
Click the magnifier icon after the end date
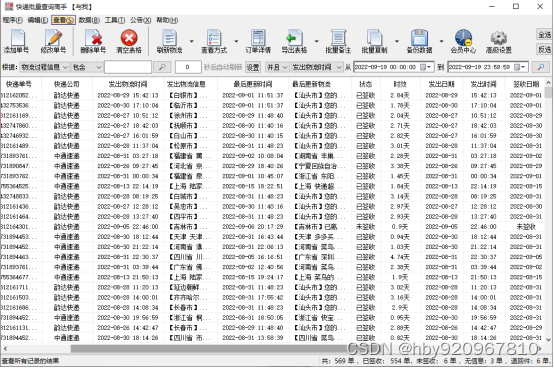tap(541, 67)
